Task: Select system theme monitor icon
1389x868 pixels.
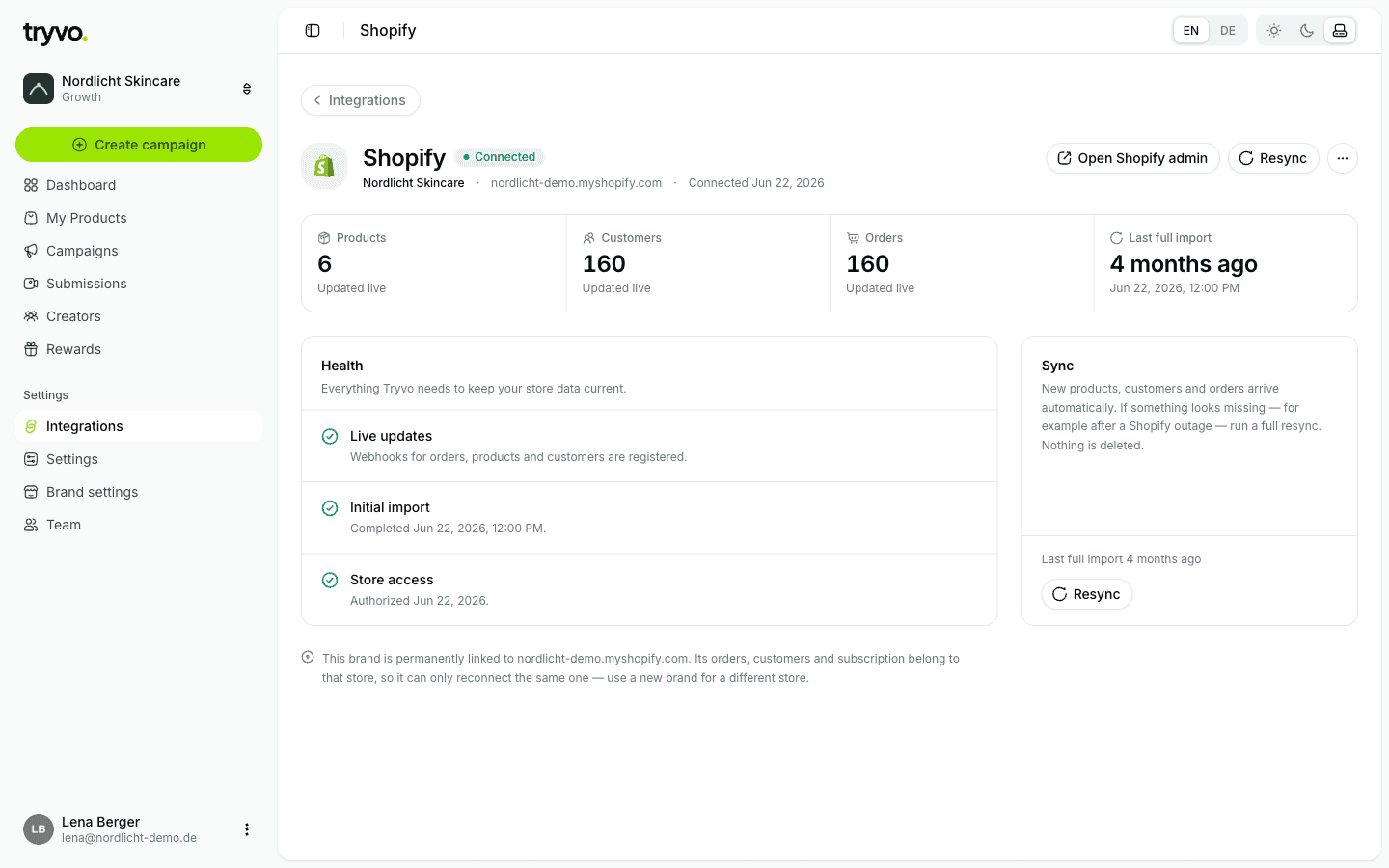Action: [1340, 31]
